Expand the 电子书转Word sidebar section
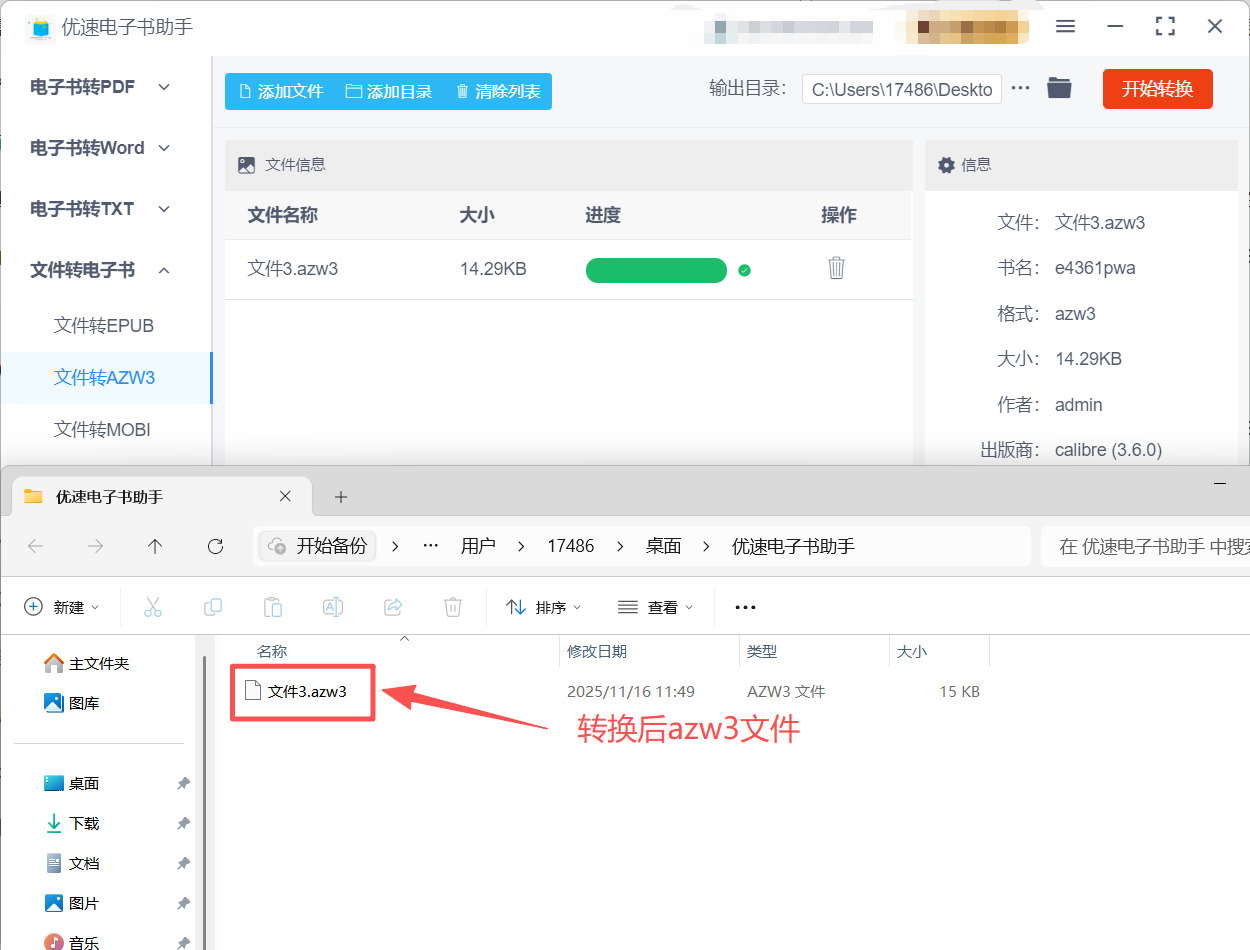The image size is (1250, 950). 100,148
